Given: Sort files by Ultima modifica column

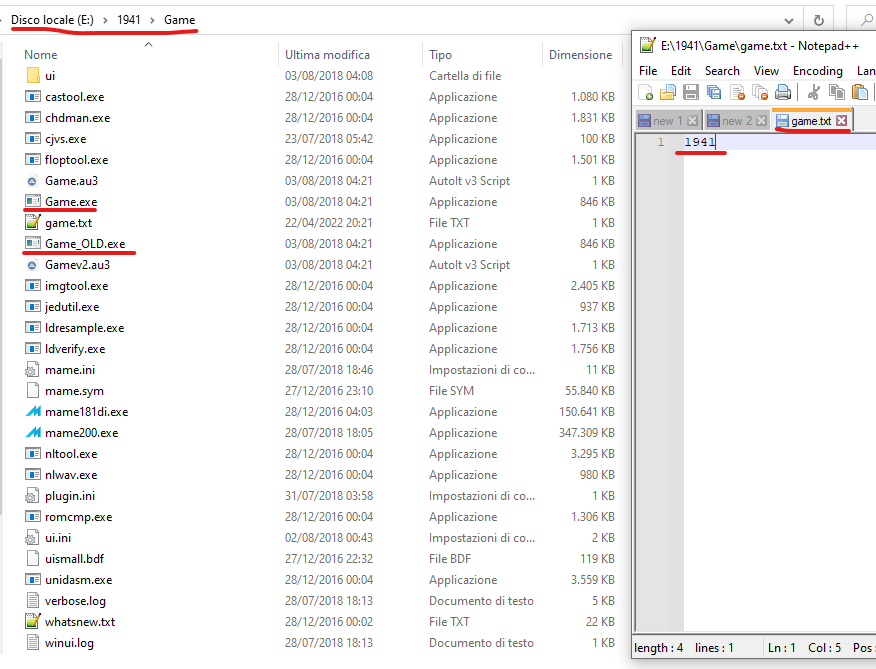Looking at the screenshot, I should coord(327,55).
